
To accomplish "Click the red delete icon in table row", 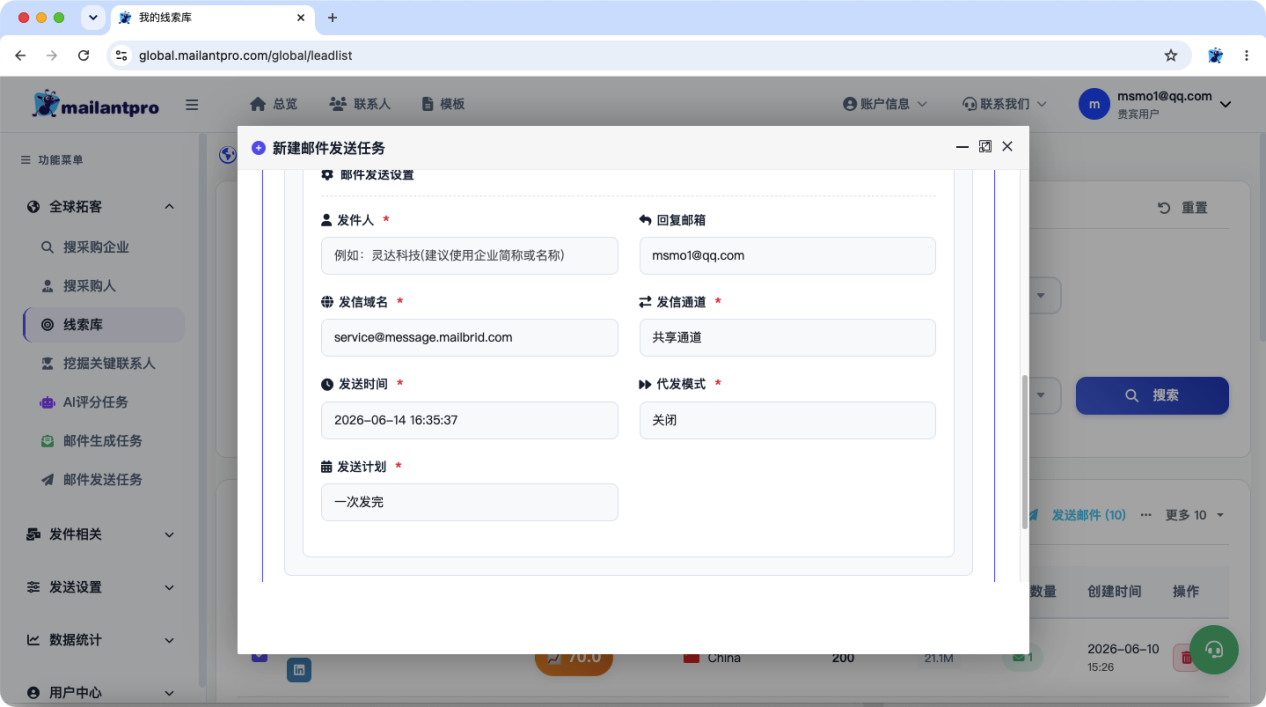I will 1186,658.
